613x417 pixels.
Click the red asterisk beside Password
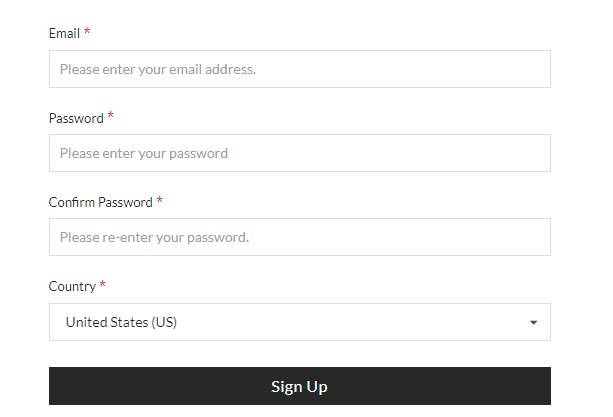pos(110,117)
